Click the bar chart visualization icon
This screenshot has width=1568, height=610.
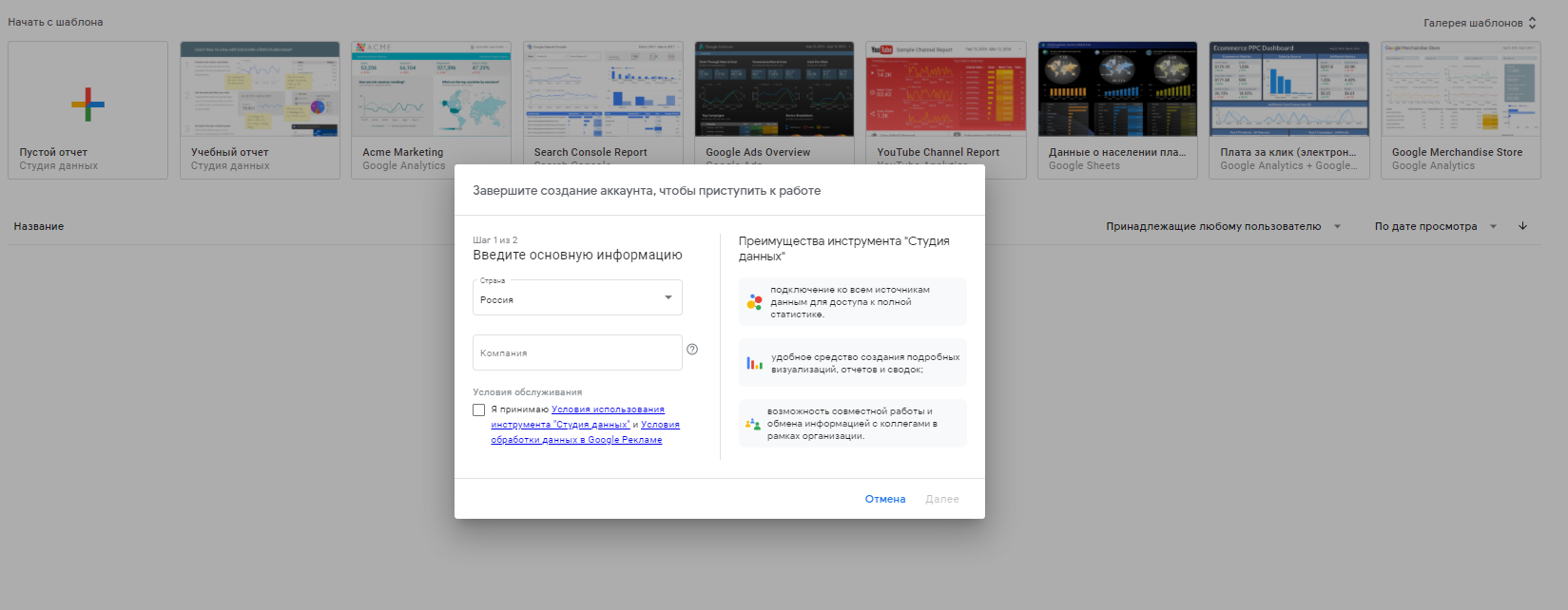coord(754,363)
